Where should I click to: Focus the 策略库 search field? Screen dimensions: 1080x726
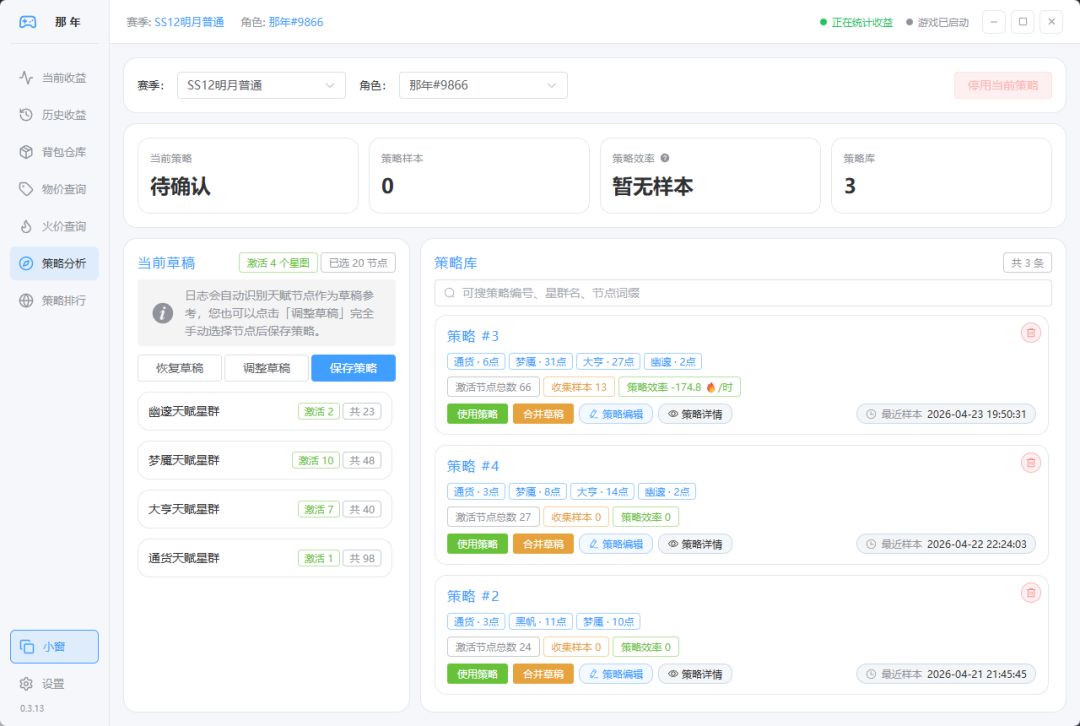tap(743, 293)
